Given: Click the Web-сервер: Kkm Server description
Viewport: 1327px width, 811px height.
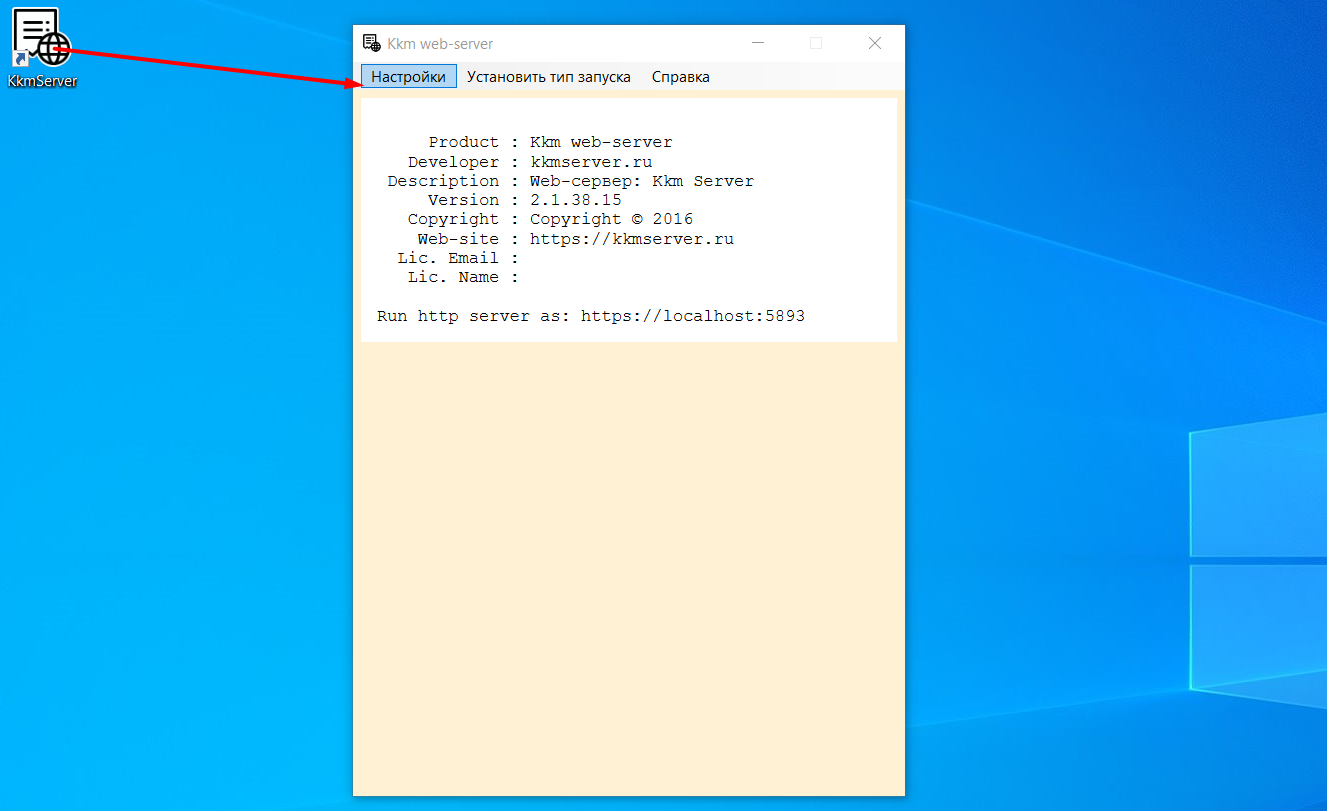Looking at the screenshot, I should (x=642, y=181).
